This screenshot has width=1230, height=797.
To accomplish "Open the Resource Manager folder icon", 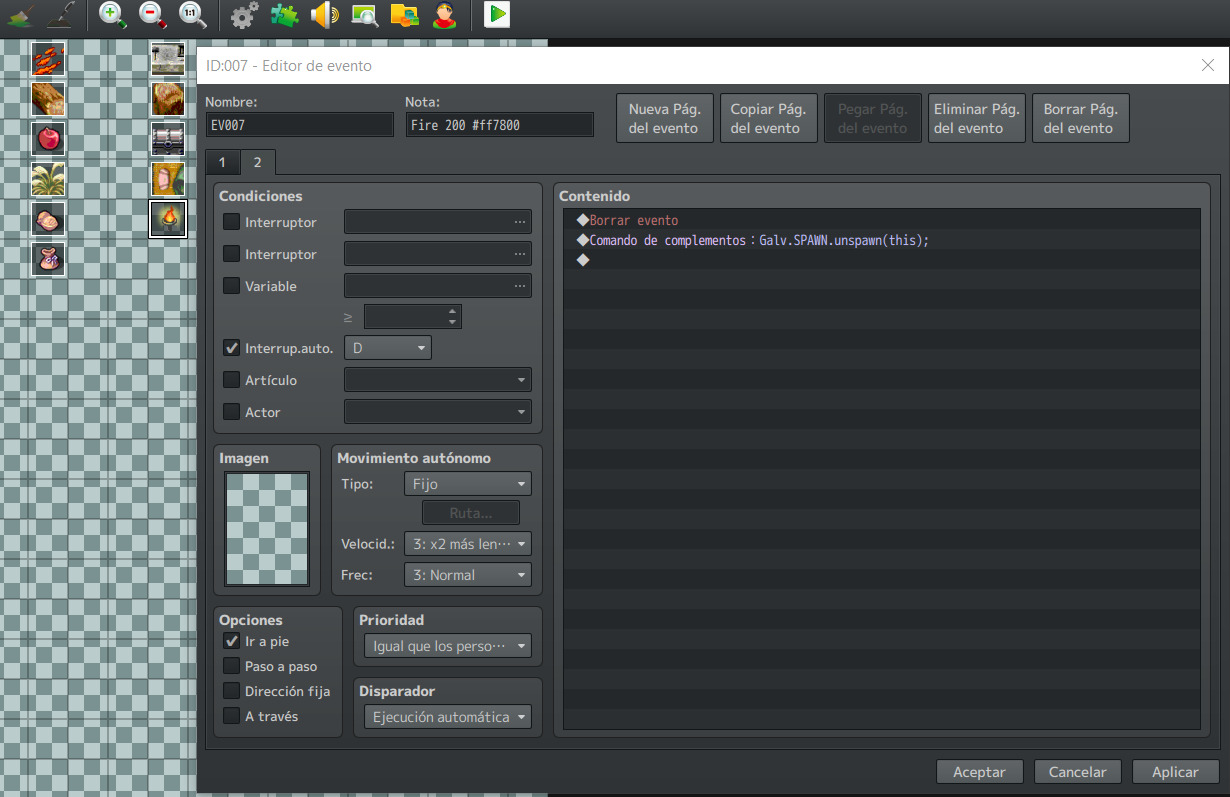I will click(x=404, y=15).
